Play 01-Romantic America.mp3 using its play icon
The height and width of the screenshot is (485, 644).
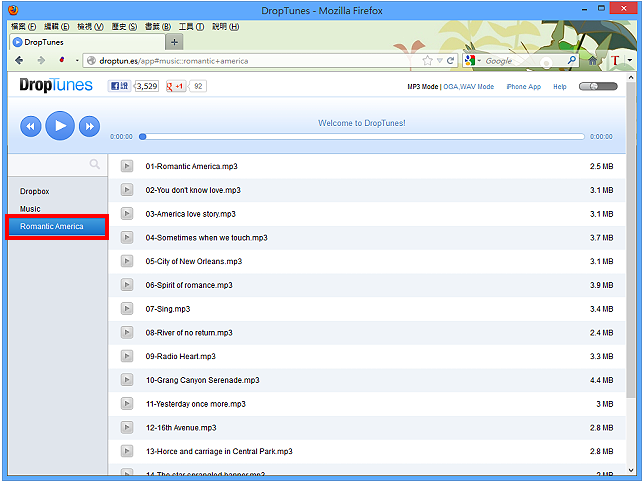[x=127, y=166]
